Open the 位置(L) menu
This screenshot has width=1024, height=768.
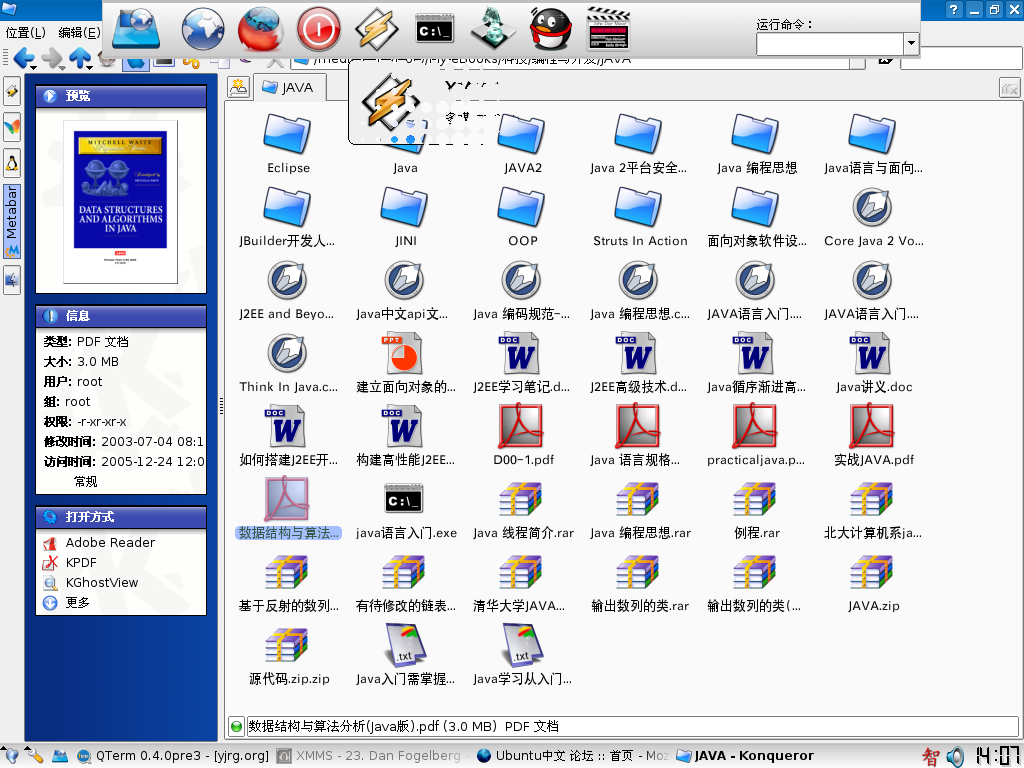pos(25,33)
